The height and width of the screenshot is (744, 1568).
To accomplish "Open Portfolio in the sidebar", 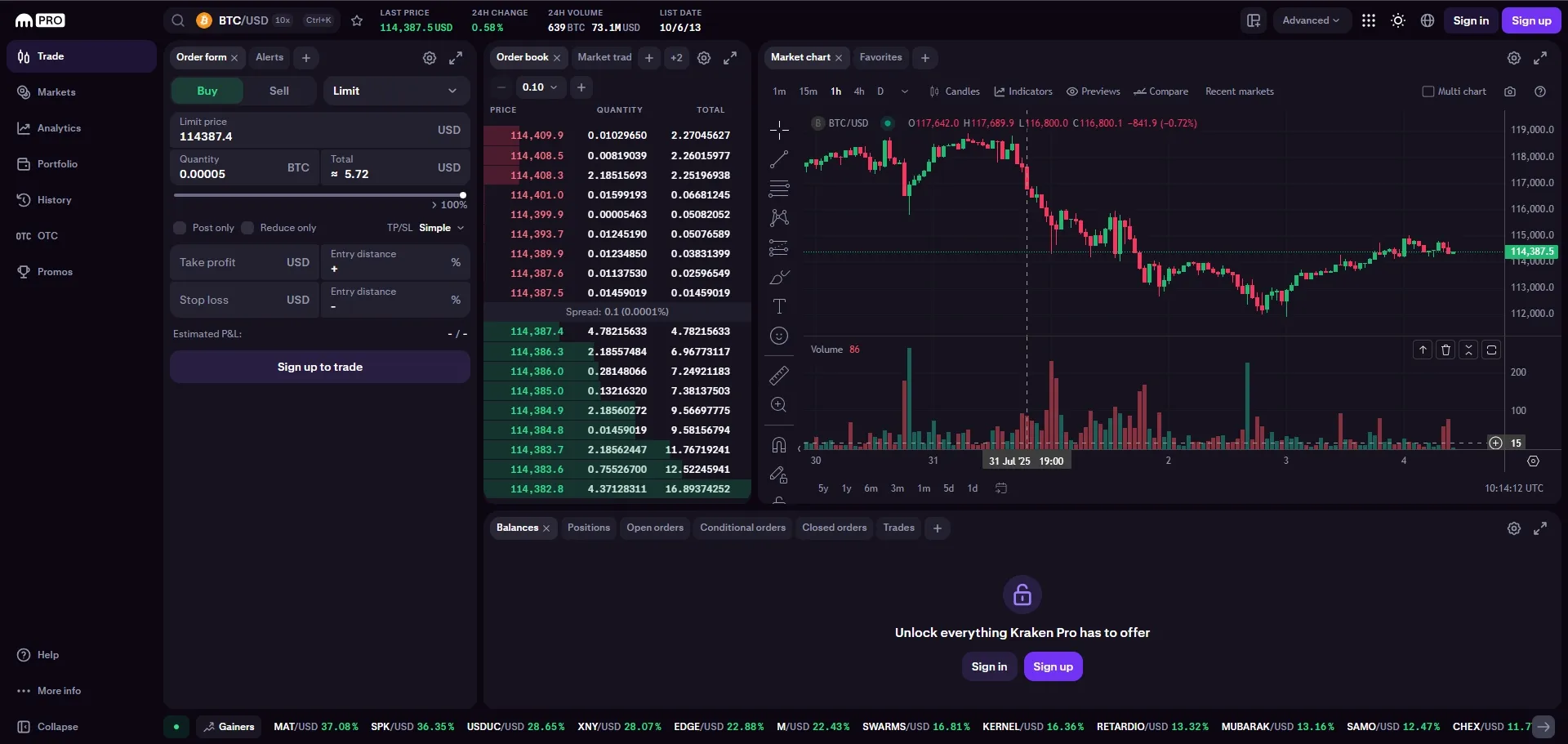I will 82,164.
